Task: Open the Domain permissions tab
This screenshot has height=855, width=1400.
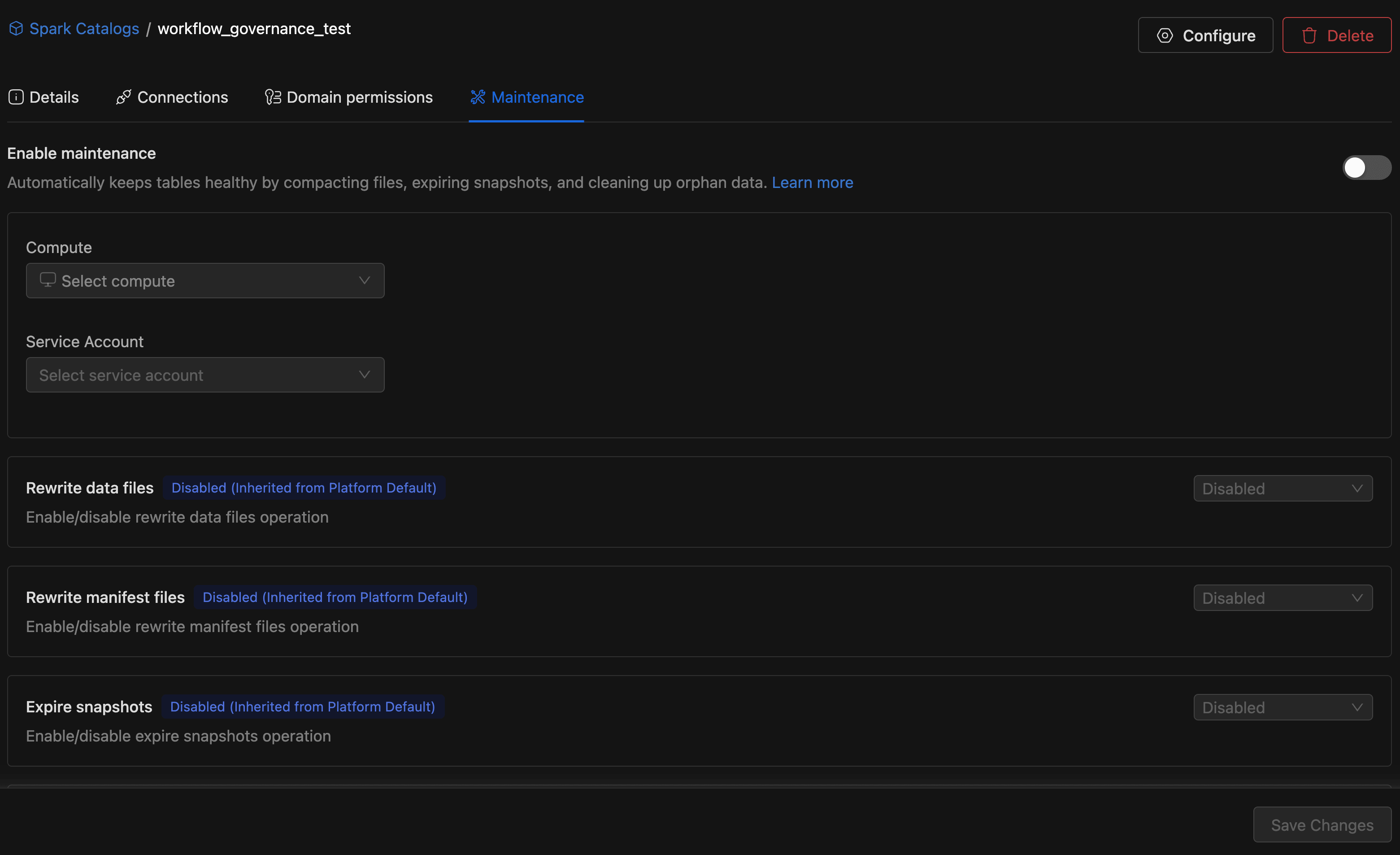Action: tap(349, 97)
